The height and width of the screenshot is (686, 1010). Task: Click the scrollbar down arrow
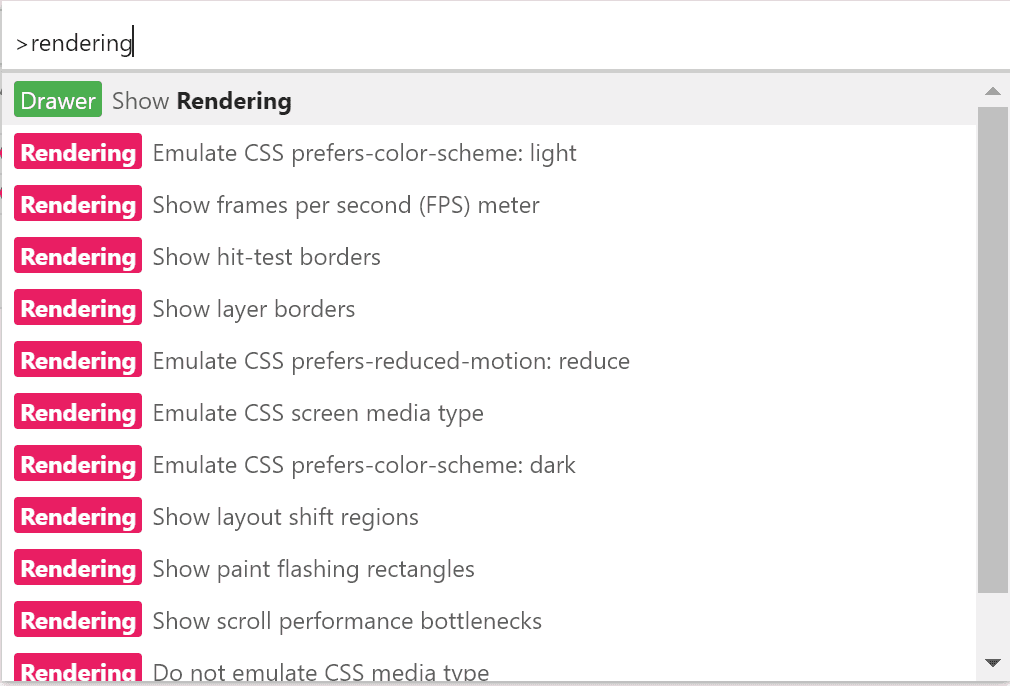(x=993, y=662)
